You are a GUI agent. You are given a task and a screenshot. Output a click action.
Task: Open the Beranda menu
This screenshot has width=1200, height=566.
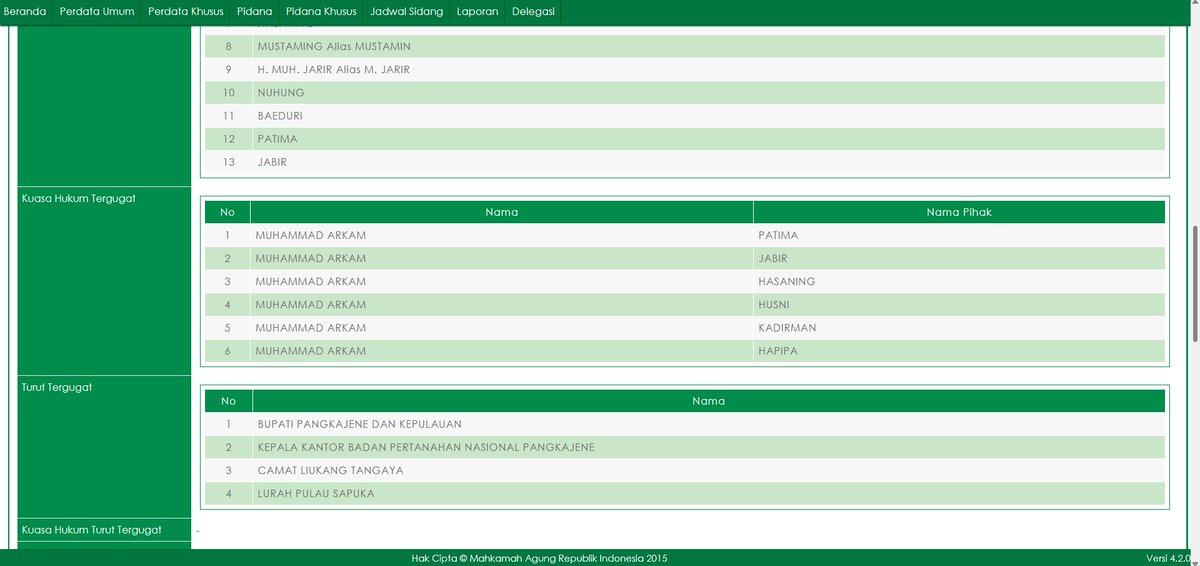point(25,12)
